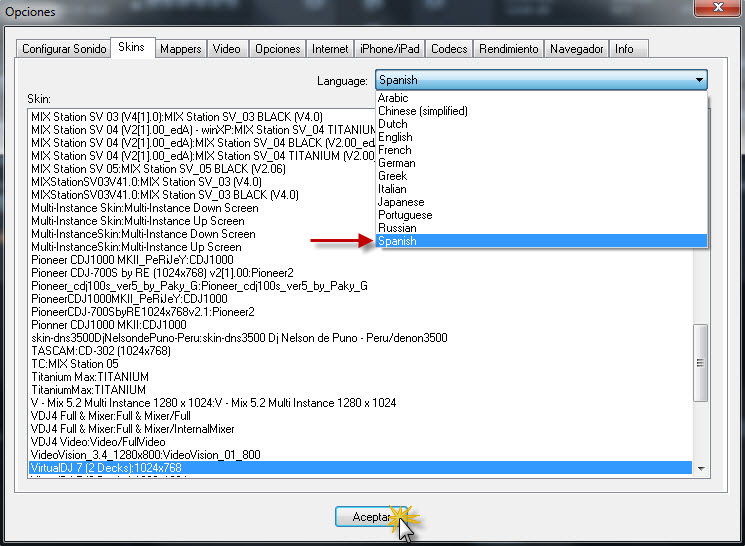
Task: Pick Japanese from the dropdown
Action: click(x=541, y=202)
